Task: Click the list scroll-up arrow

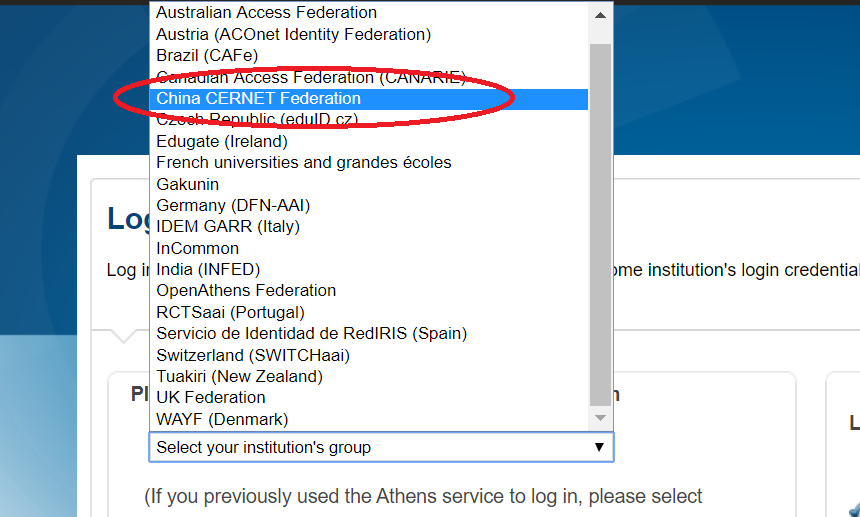Action: tap(600, 15)
